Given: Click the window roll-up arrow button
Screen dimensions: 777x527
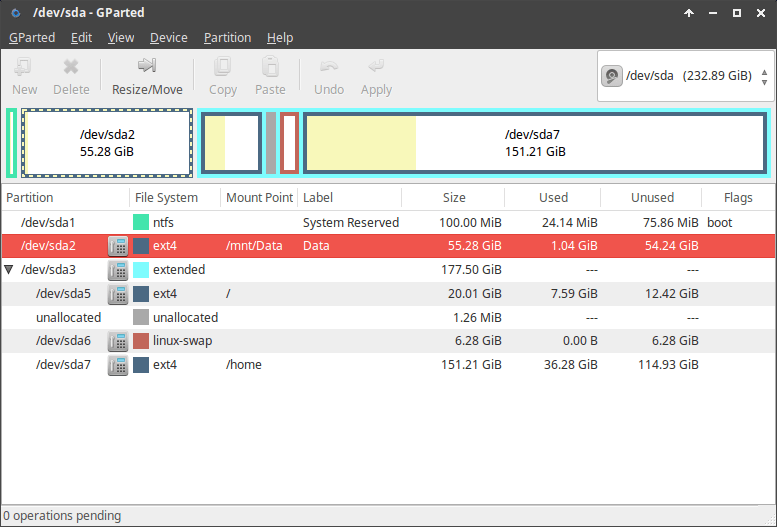Looking at the screenshot, I should 689,13.
